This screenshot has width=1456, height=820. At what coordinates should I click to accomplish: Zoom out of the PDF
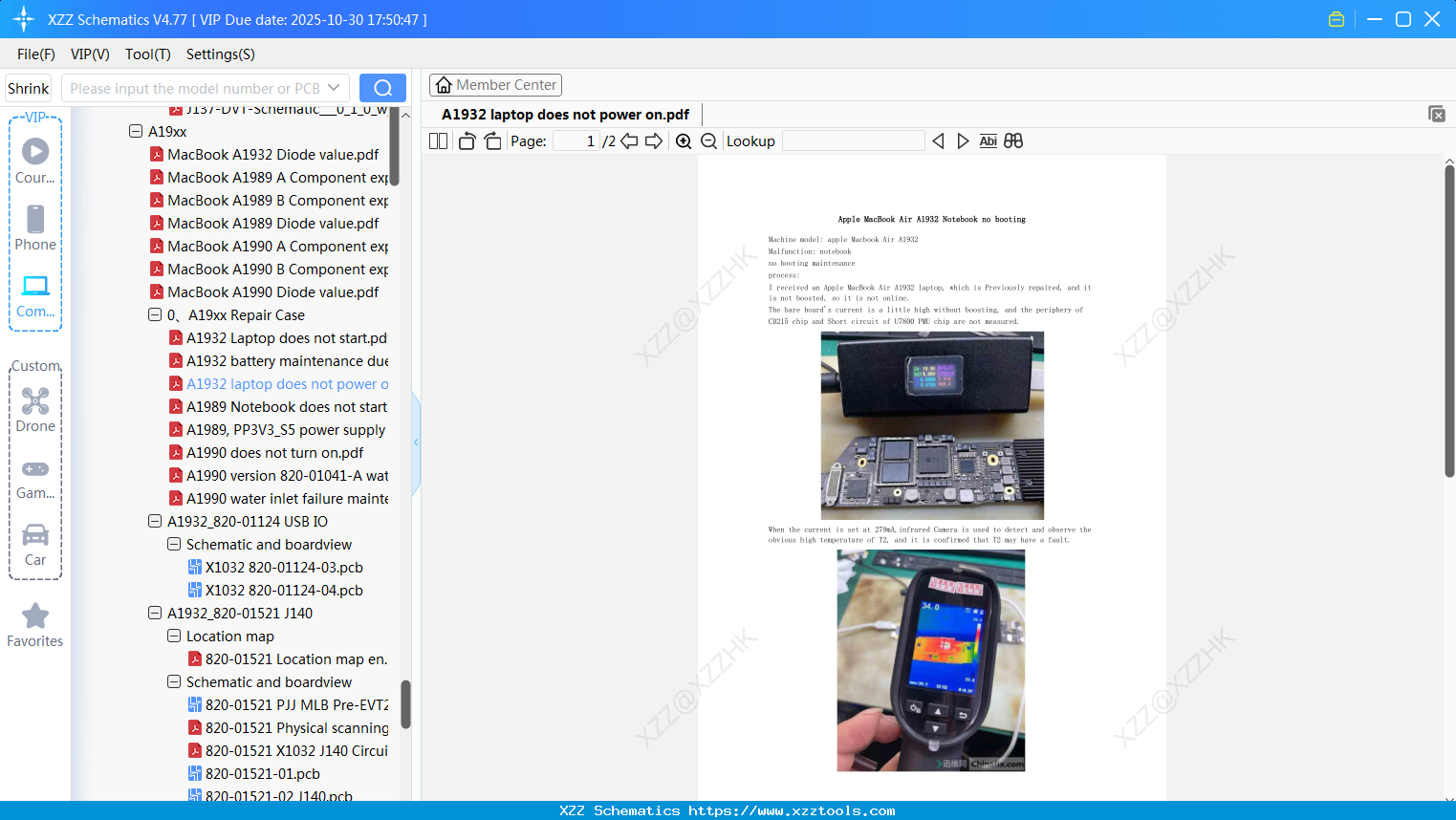pyautogui.click(x=708, y=141)
